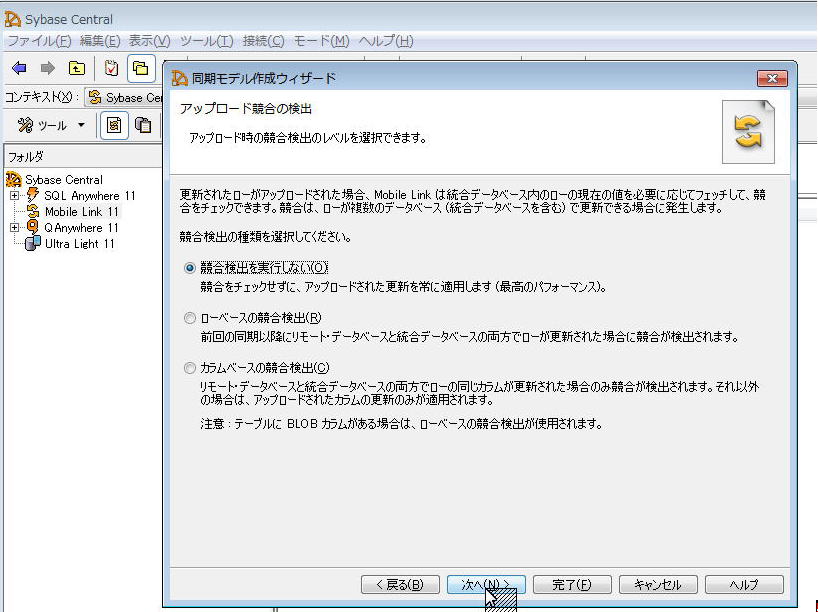Choose column-based conflict detection radio button

click(190, 368)
